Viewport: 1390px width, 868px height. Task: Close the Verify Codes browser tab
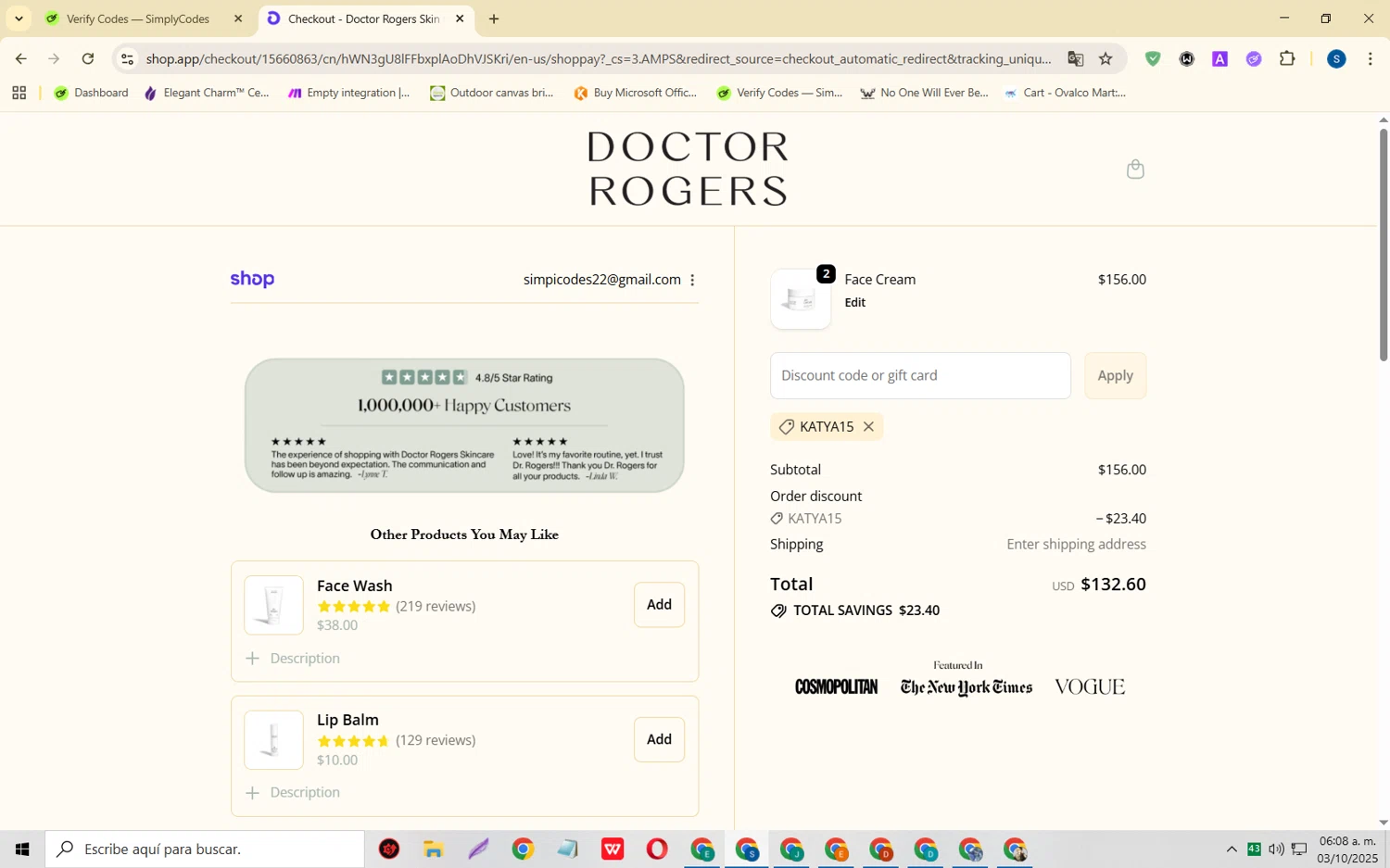click(238, 19)
